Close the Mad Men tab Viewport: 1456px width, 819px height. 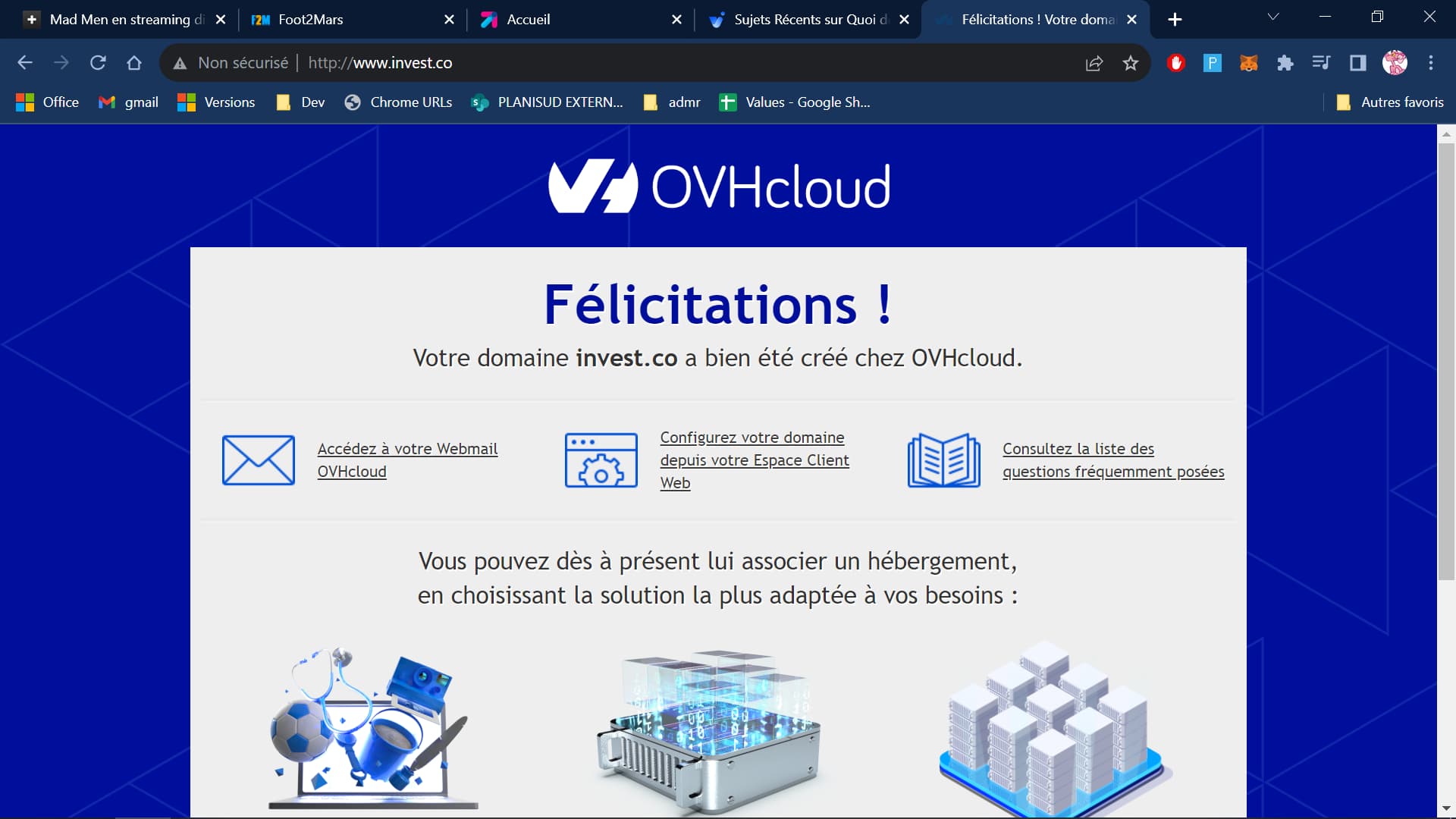(x=221, y=20)
